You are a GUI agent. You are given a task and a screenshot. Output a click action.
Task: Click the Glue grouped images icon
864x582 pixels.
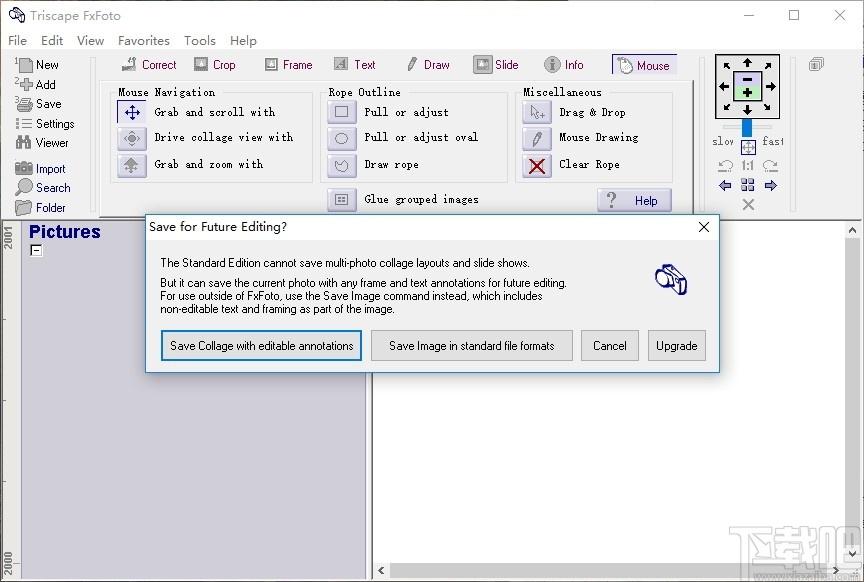(342, 200)
